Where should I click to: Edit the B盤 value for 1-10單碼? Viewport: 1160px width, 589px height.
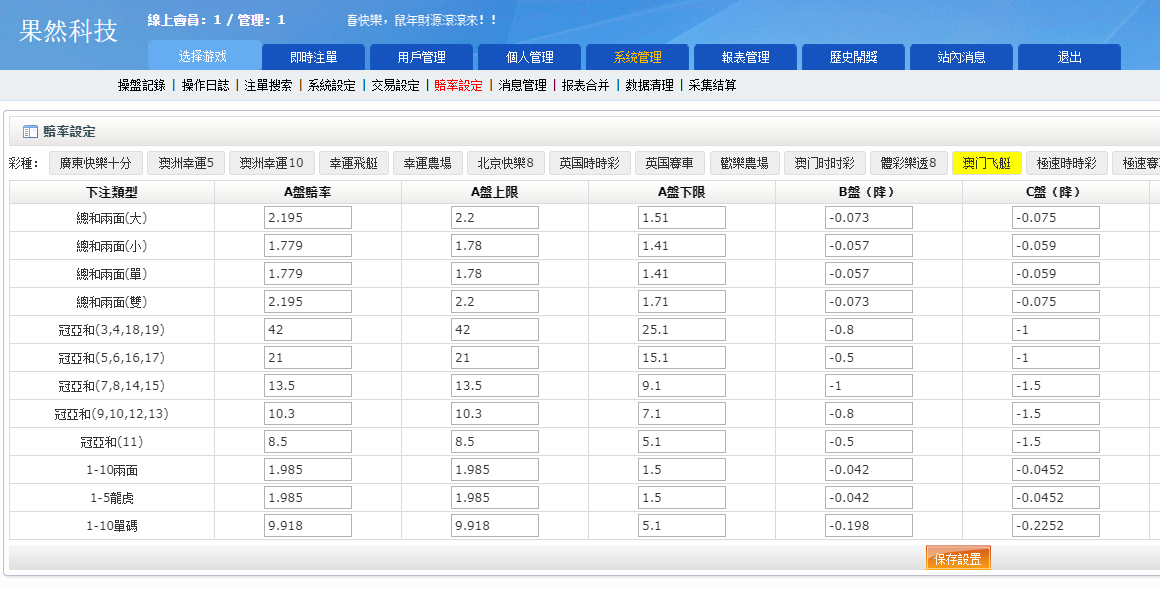tap(868, 525)
